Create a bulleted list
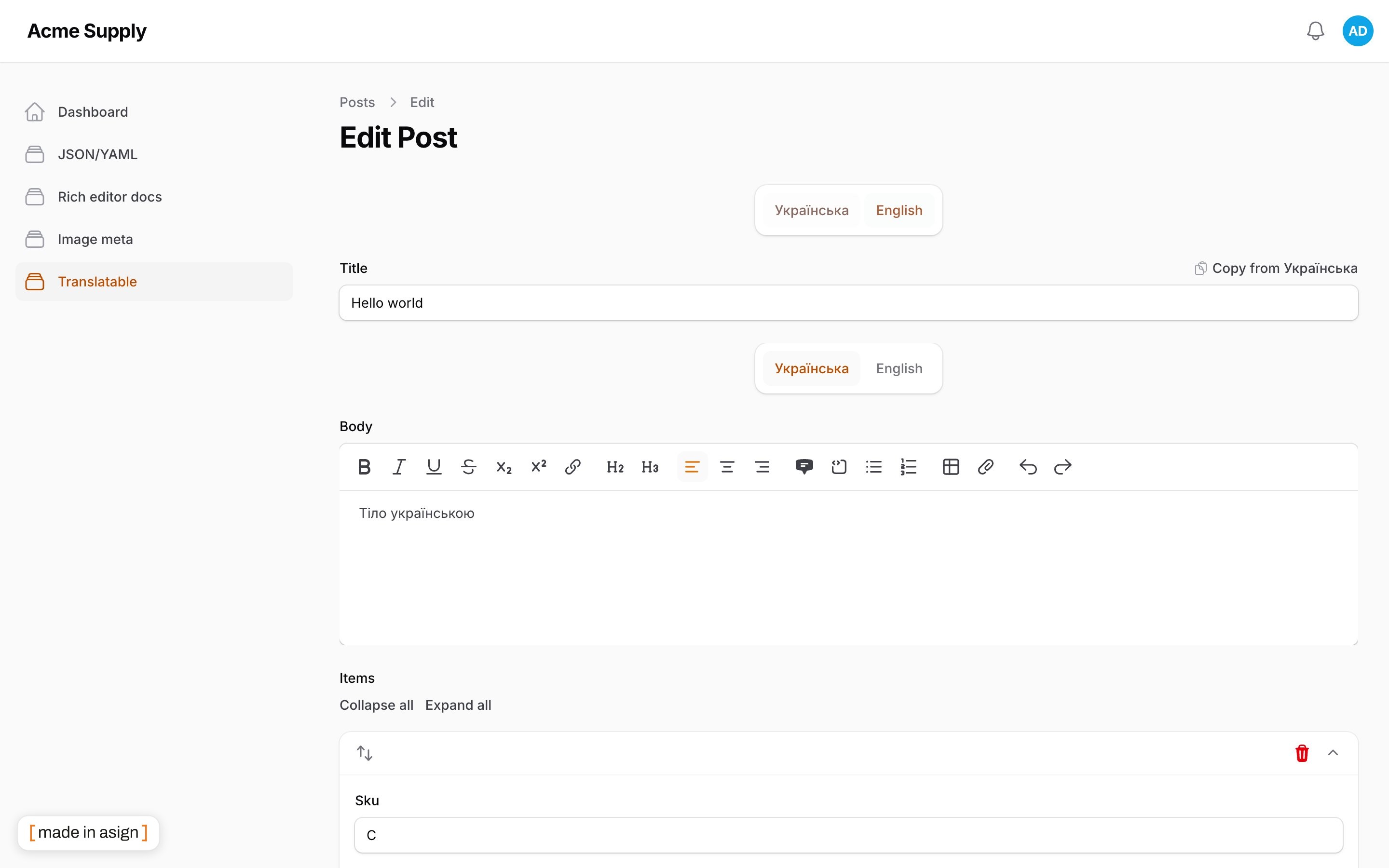Screen dimensions: 1389x868 (873, 467)
